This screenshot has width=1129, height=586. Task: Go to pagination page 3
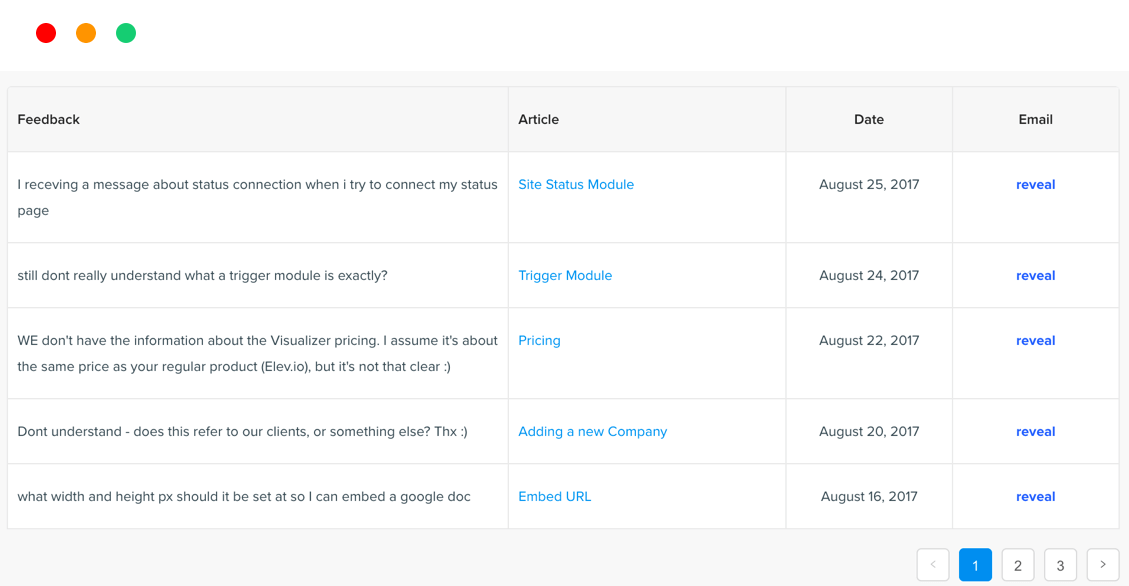[1060, 565]
